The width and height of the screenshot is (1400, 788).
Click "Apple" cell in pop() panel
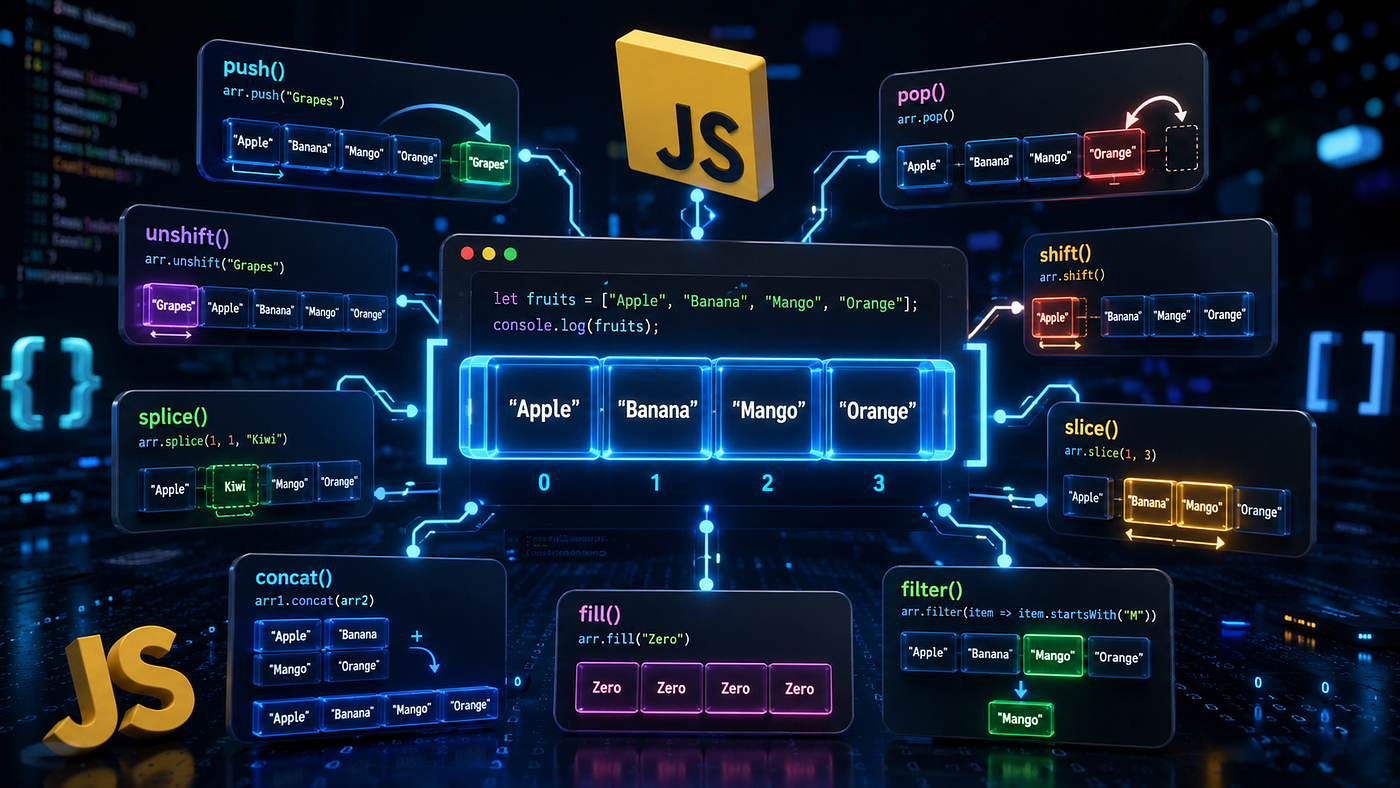coord(922,166)
